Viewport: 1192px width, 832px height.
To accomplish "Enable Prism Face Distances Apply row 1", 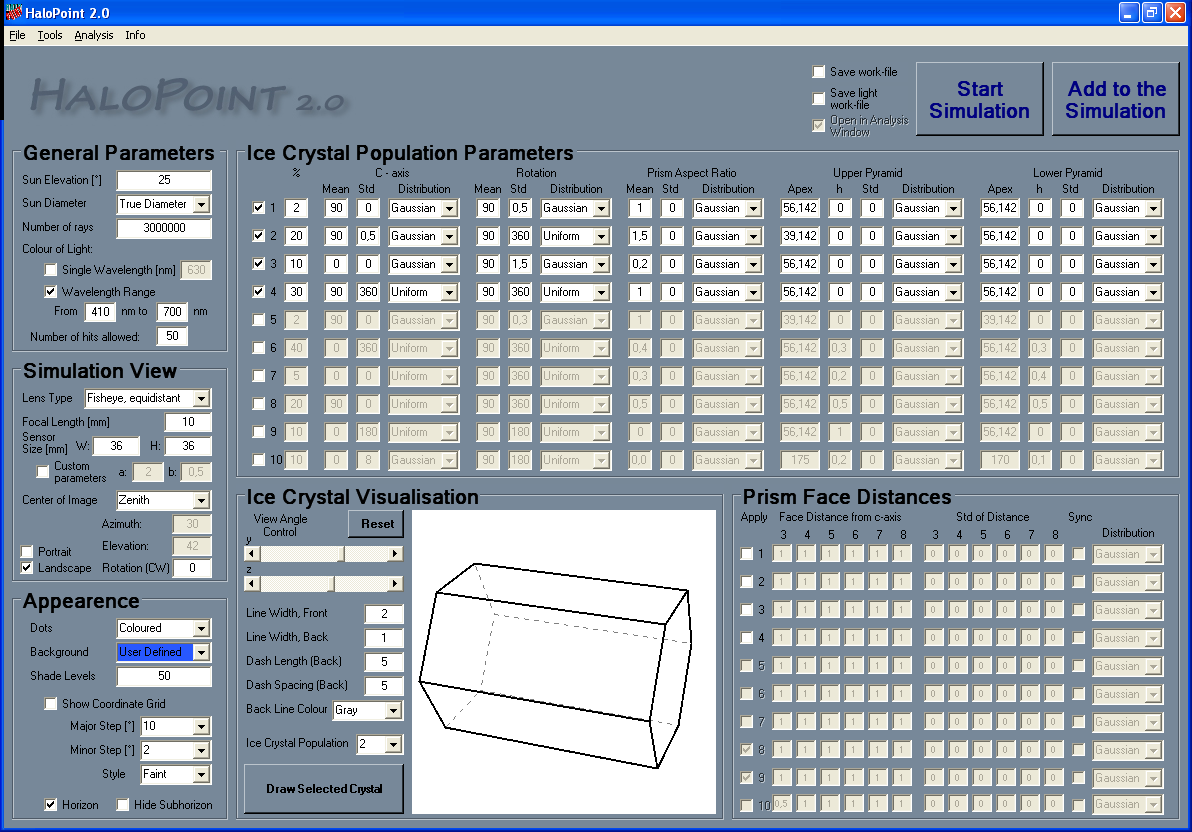I will click(747, 554).
